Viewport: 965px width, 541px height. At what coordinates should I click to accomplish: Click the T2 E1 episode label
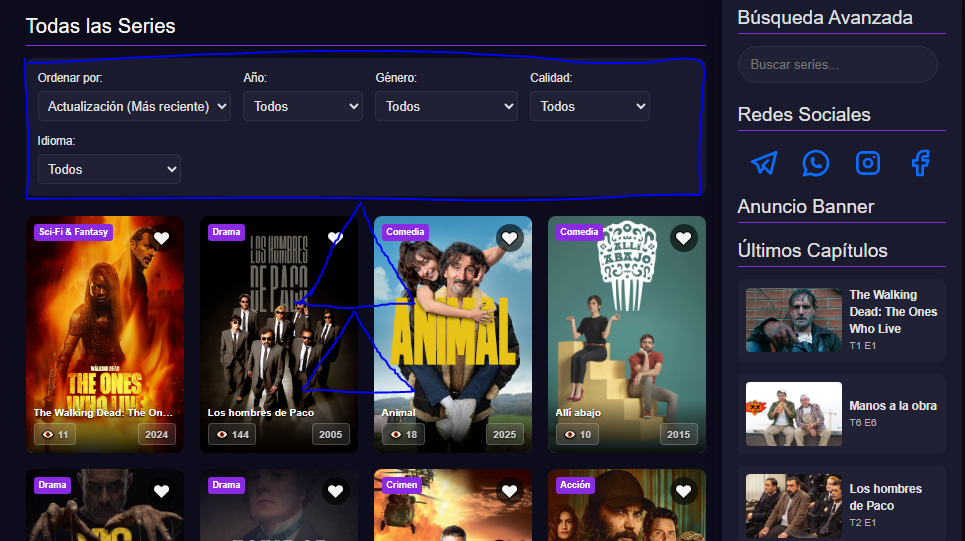click(x=863, y=523)
